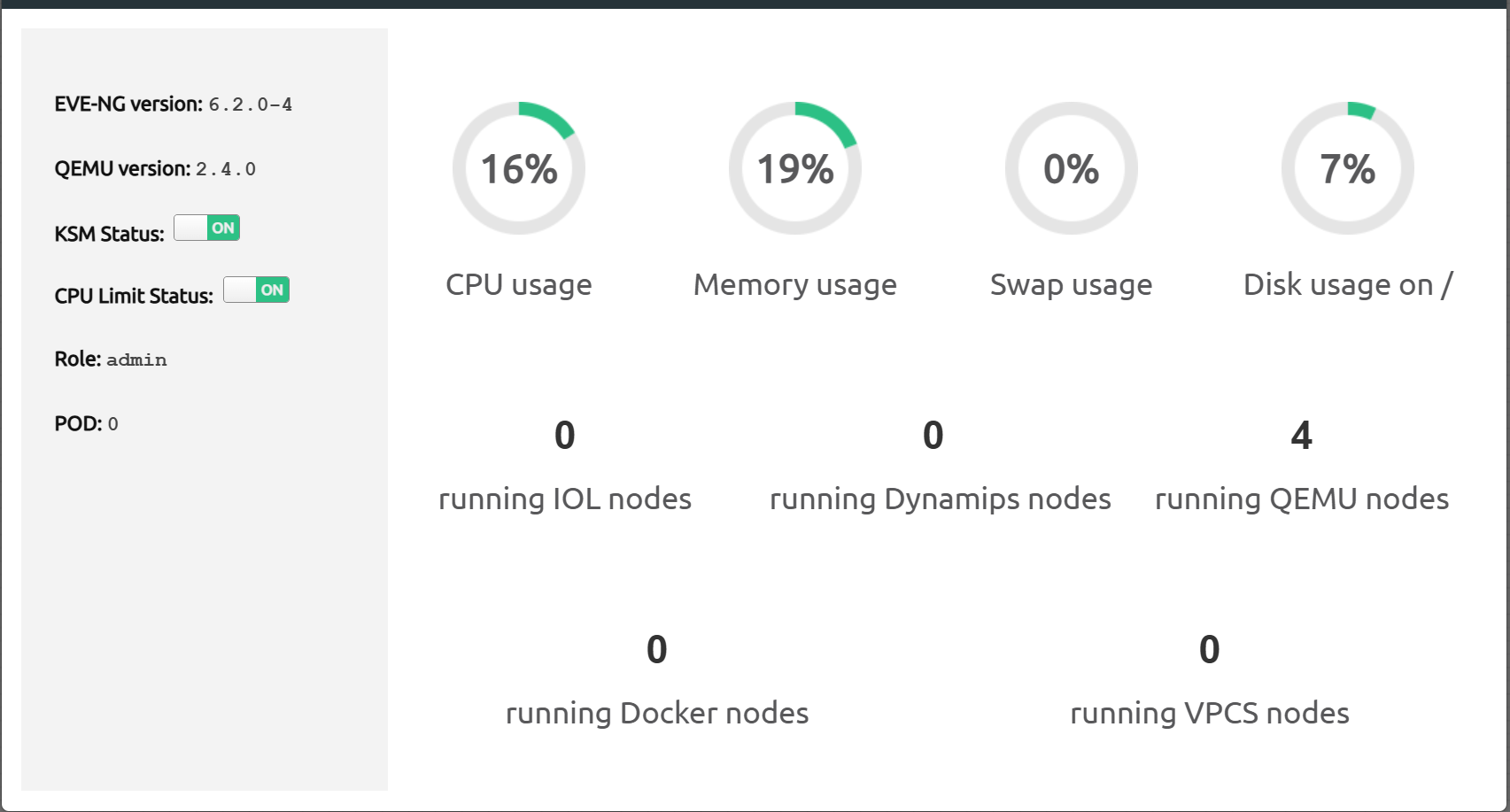Screen dimensions: 1510x812
Task: Click the "Memory usage" text label
Action: pyautogui.click(x=795, y=285)
